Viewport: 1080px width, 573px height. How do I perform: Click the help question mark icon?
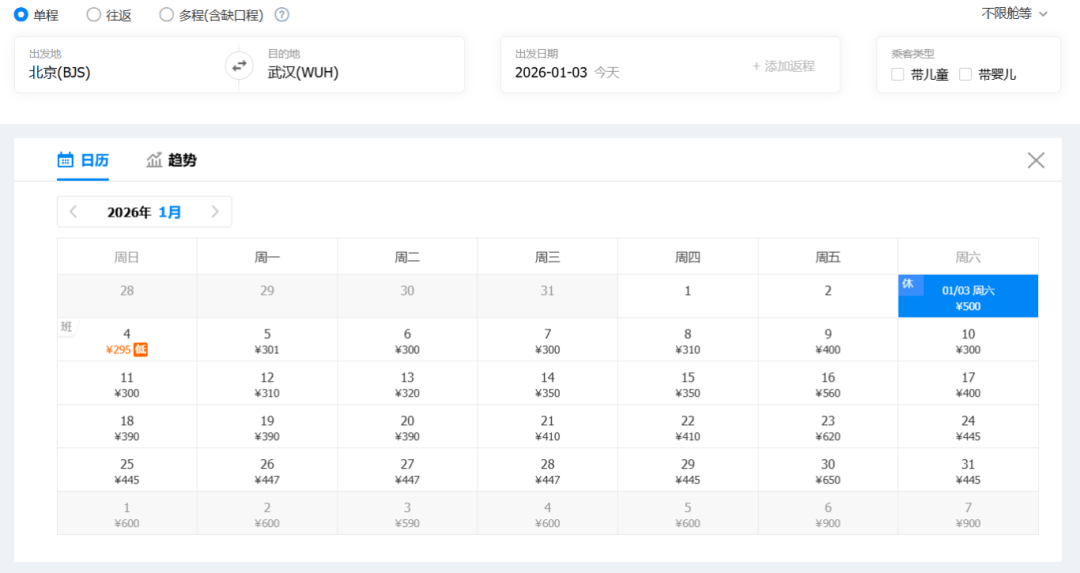(x=282, y=15)
